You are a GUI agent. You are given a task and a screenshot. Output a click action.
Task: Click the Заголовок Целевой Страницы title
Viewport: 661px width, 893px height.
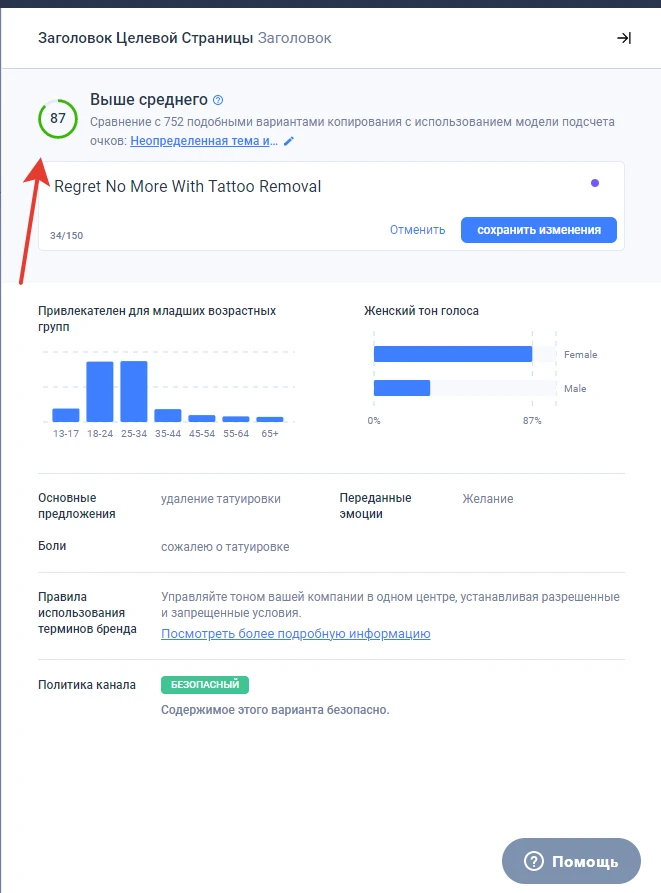(x=145, y=38)
